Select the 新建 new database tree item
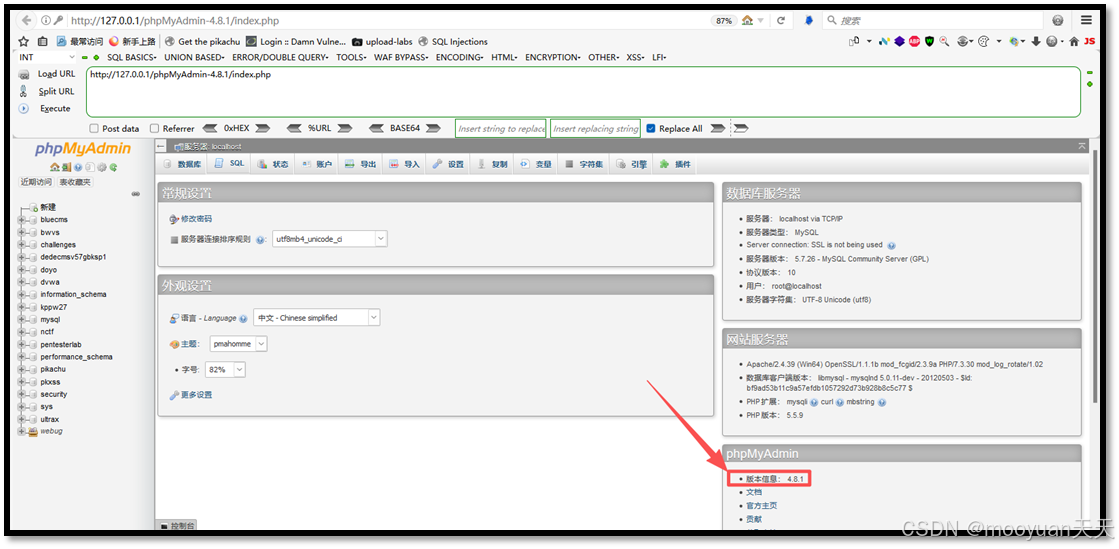Viewport: 1119px width, 549px height. [x=49, y=207]
